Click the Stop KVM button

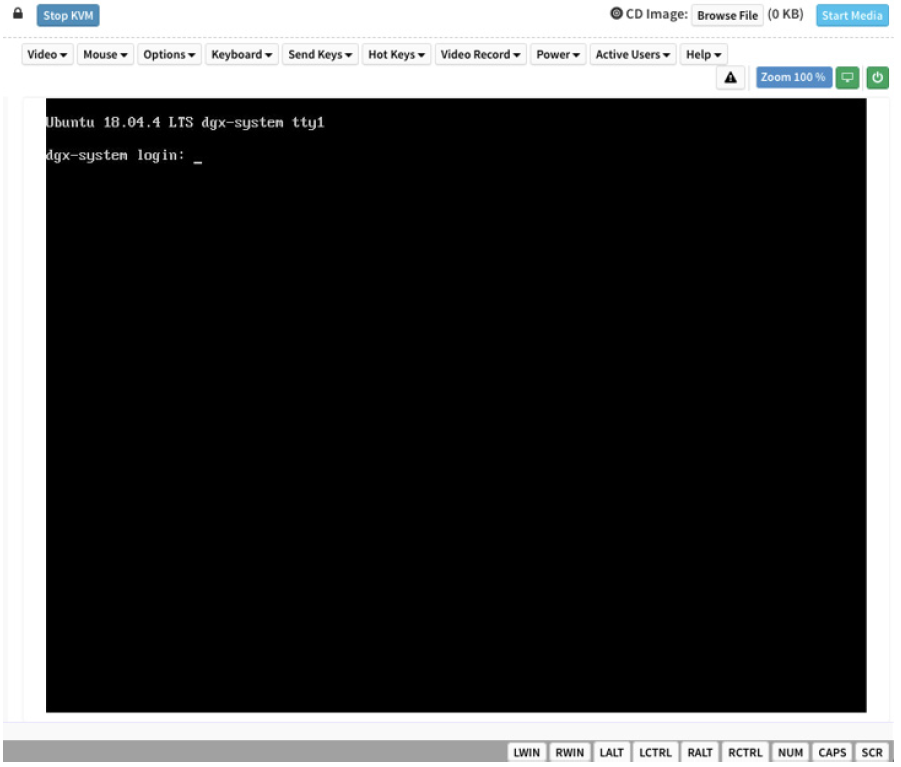68,16
